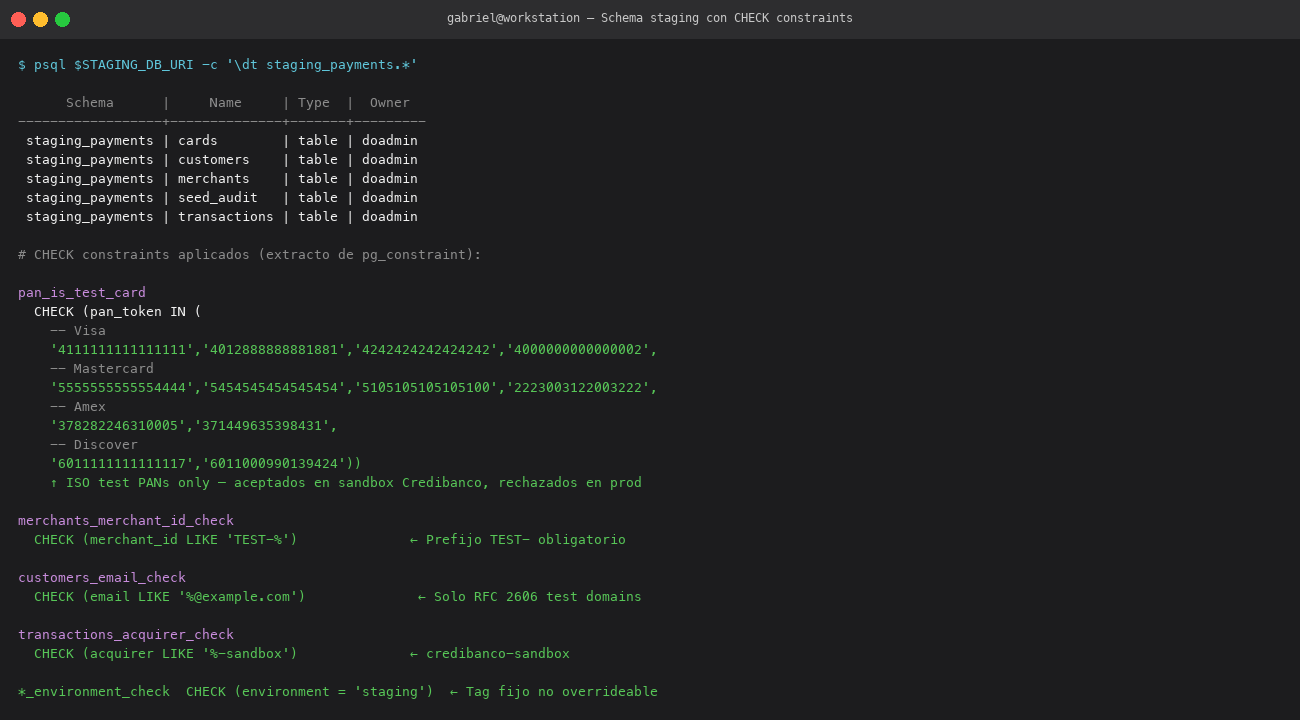The width and height of the screenshot is (1300, 720).
Task: Click 'CHECK (pan_token IN (' line
Action: (x=118, y=312)
